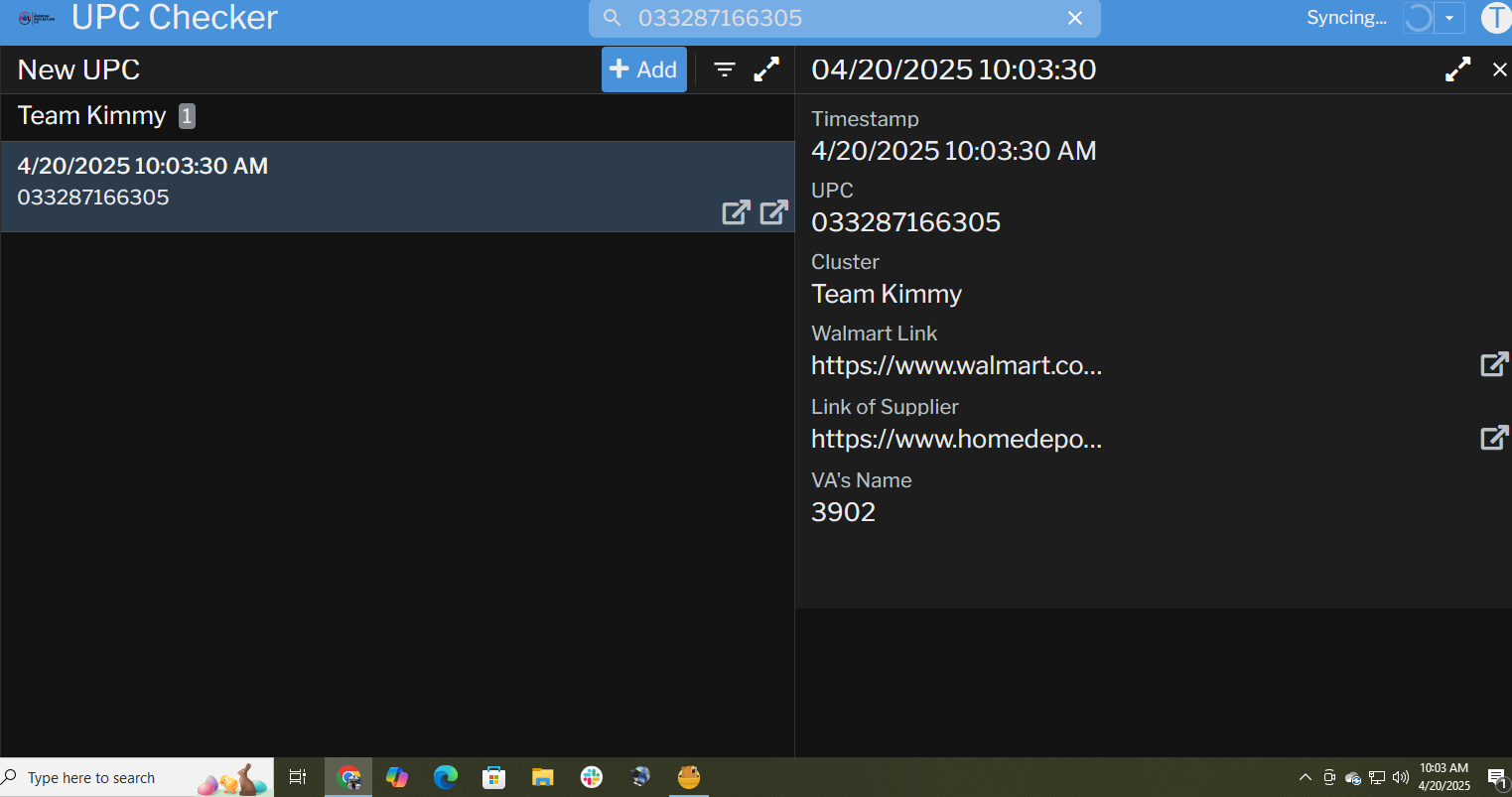Open second external link icon in list row
1512x797 pixels.
(x=773, y=211)
